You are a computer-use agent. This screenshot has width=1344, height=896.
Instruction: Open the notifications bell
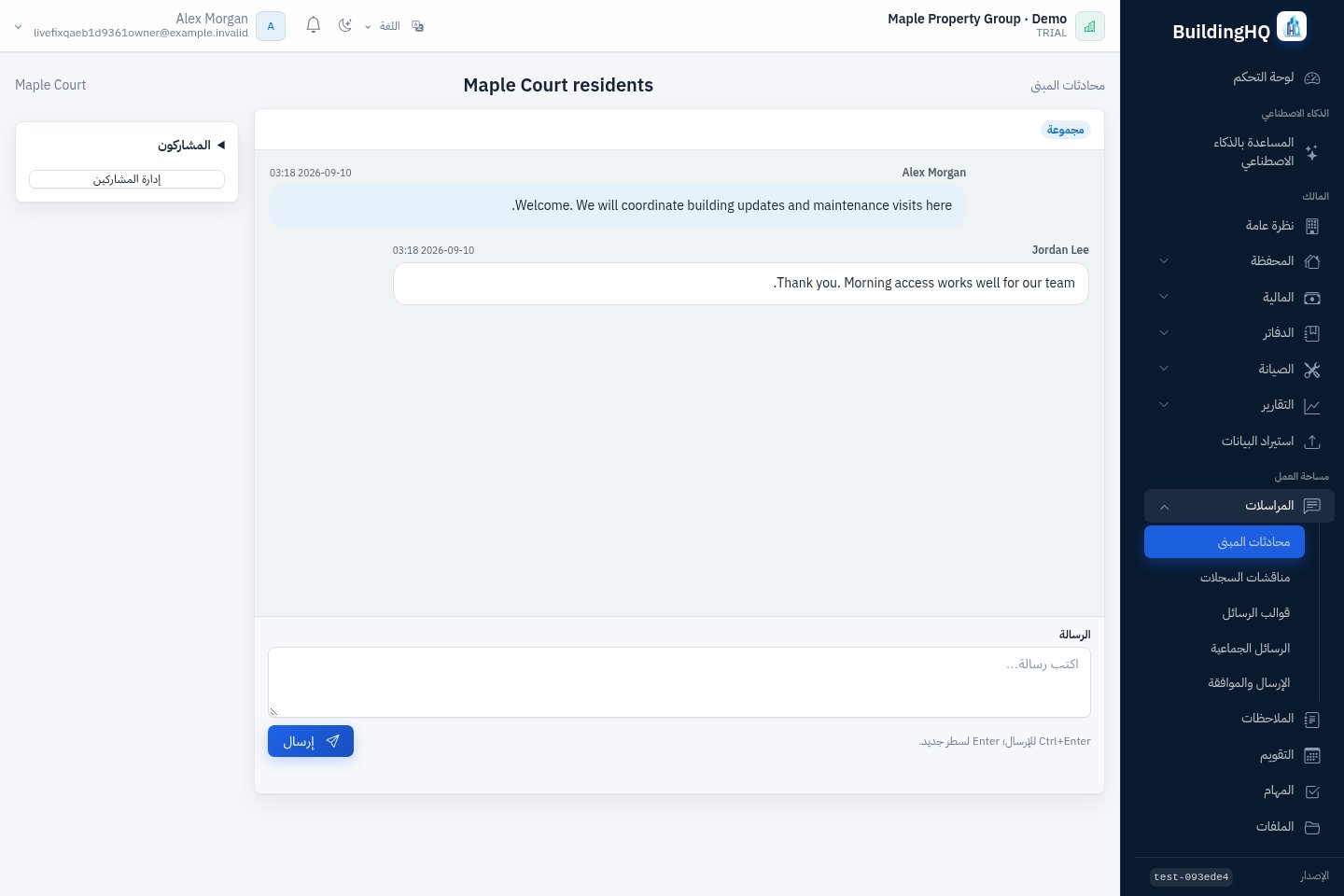point(314,25)
